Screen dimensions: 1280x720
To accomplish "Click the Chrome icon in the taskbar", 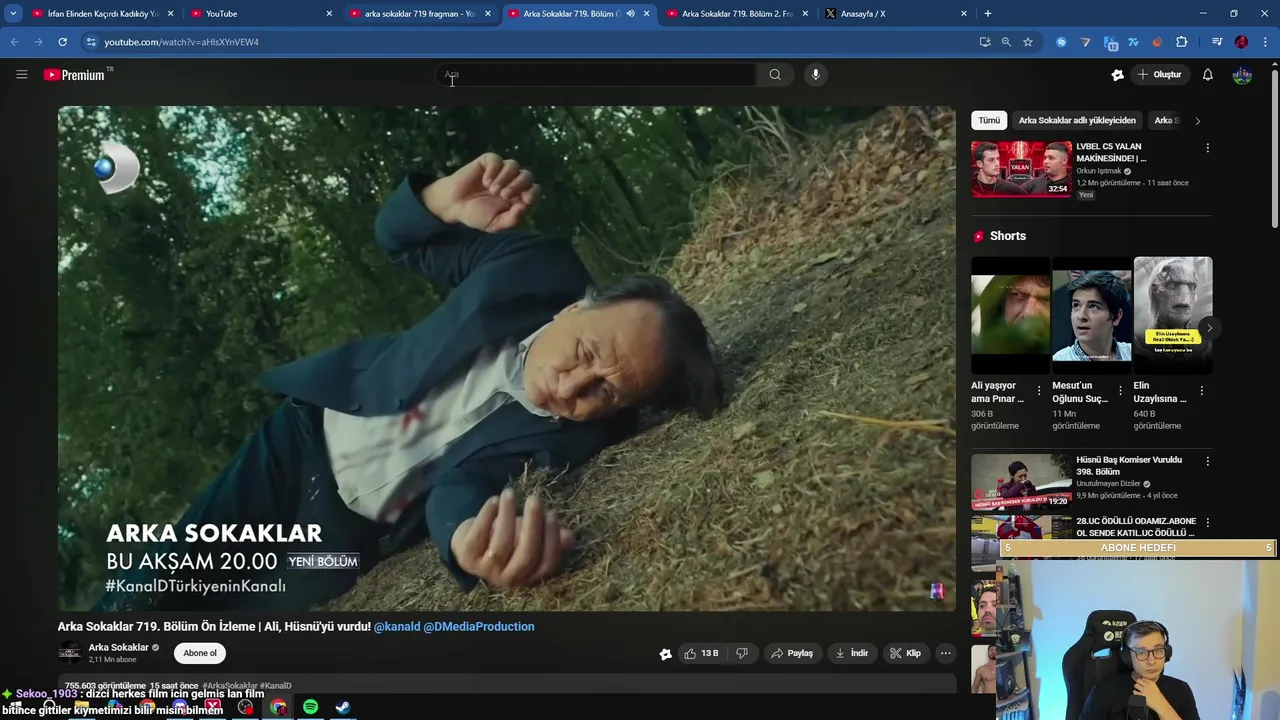I will (278, 707).
